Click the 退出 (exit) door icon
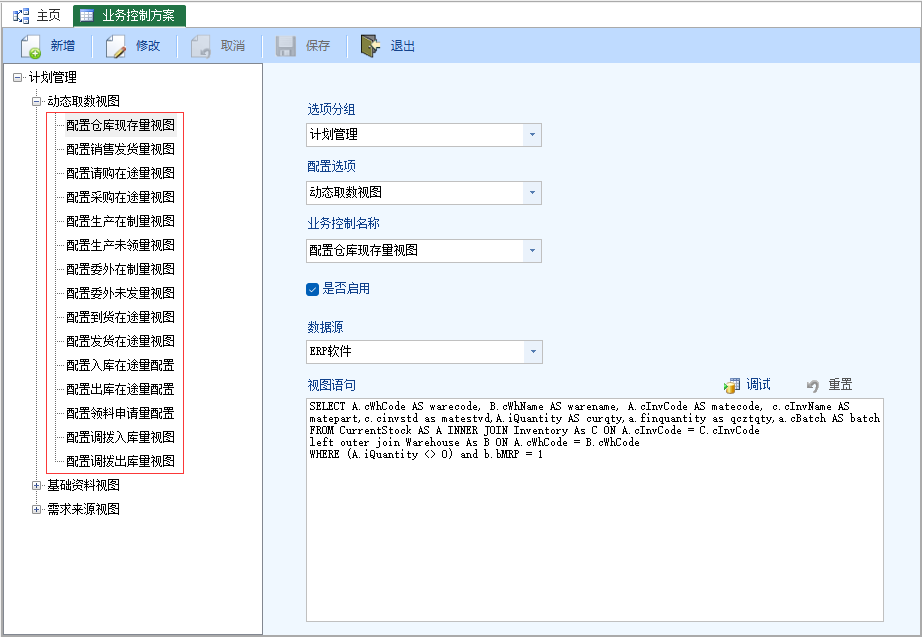The width and height of the screenshot is (922, 637). click(370, 46)
